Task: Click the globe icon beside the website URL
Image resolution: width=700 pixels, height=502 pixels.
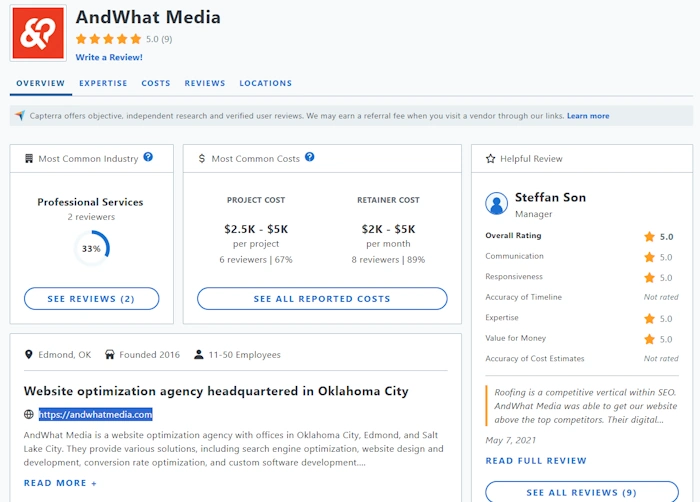Action: coord(29,414)
